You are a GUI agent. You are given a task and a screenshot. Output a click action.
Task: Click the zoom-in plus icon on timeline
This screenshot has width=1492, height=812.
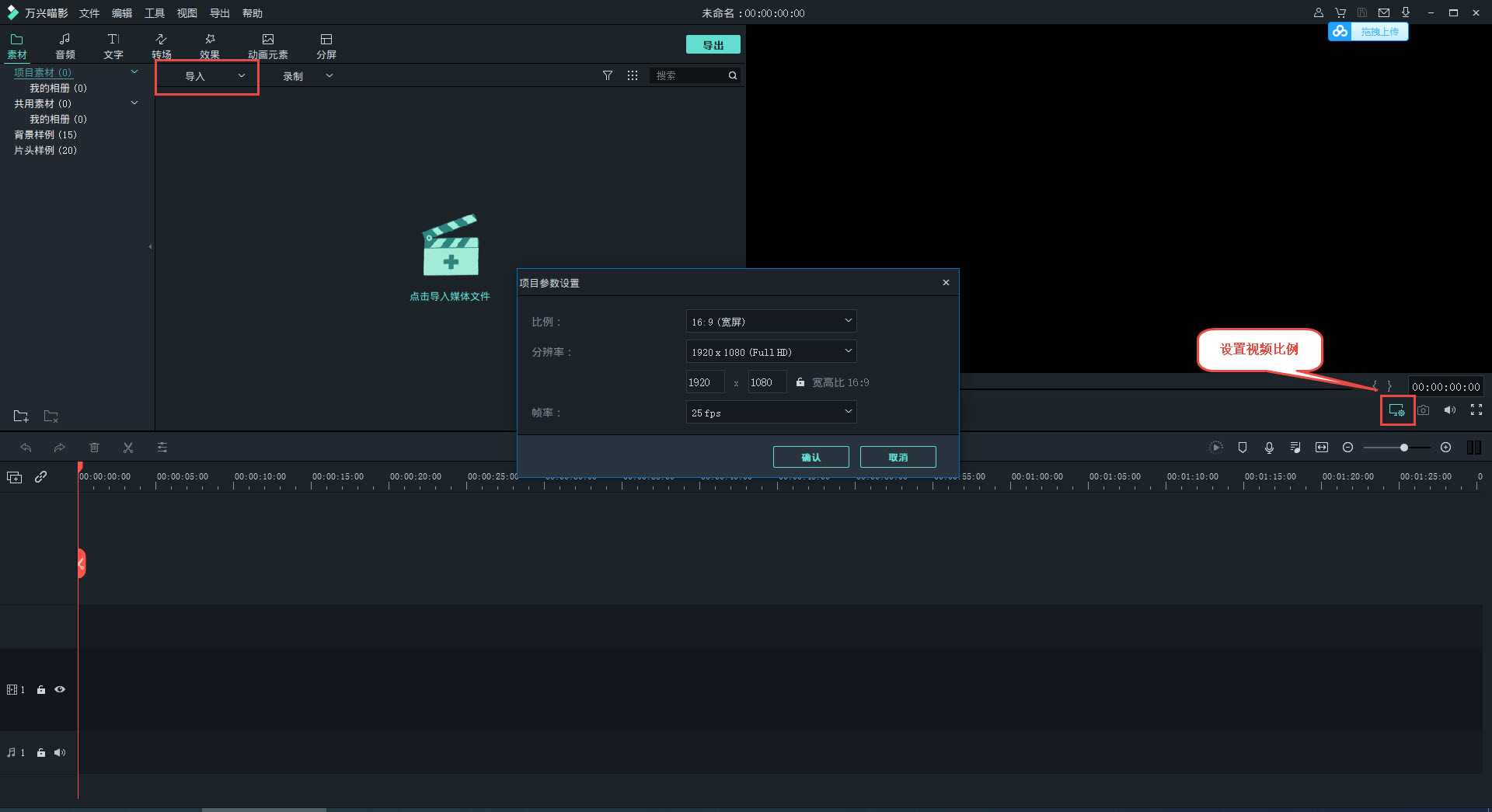click(1445, 448)
